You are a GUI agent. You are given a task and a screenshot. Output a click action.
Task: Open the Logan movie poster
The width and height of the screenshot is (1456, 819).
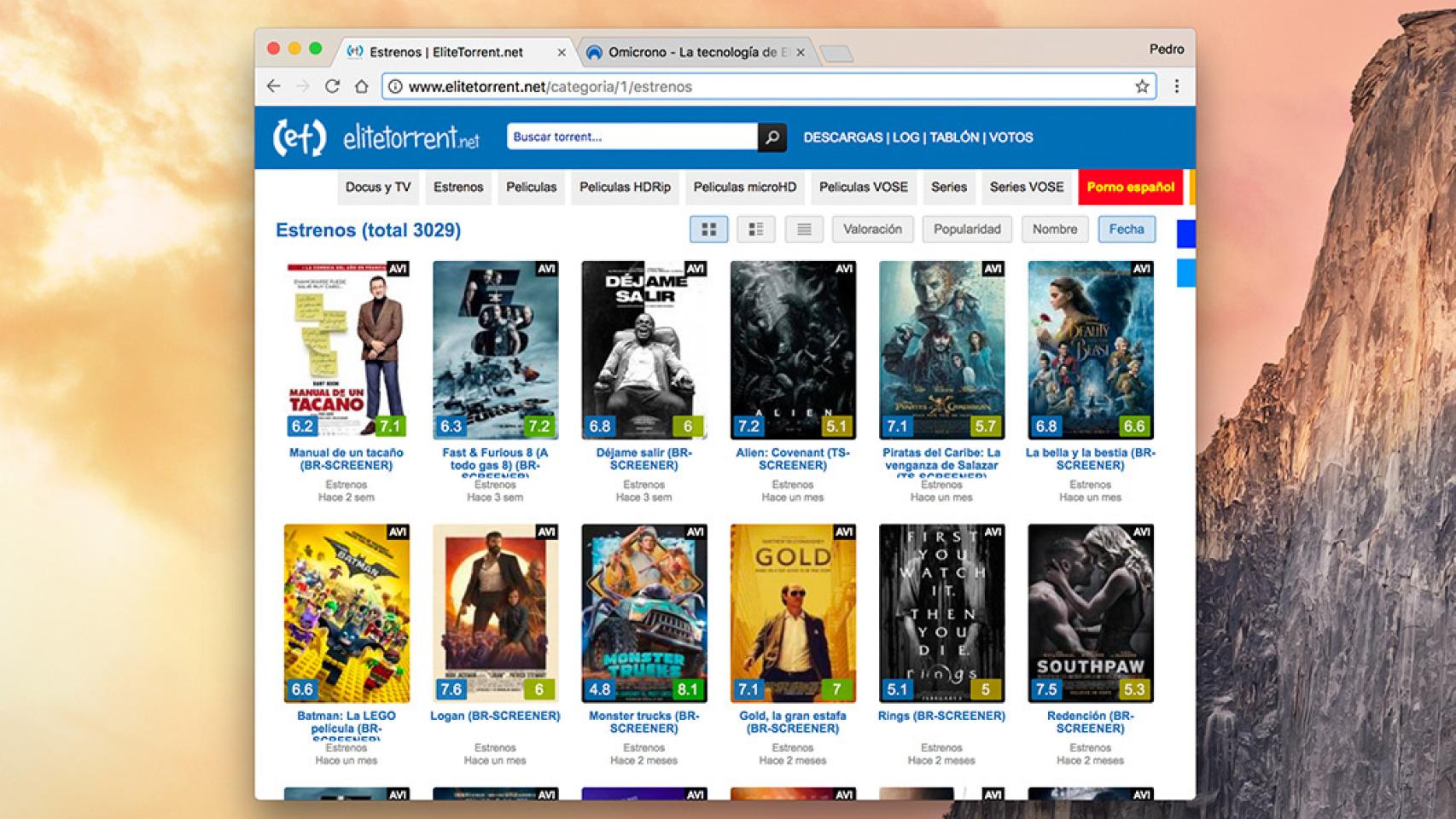point(495,613)
